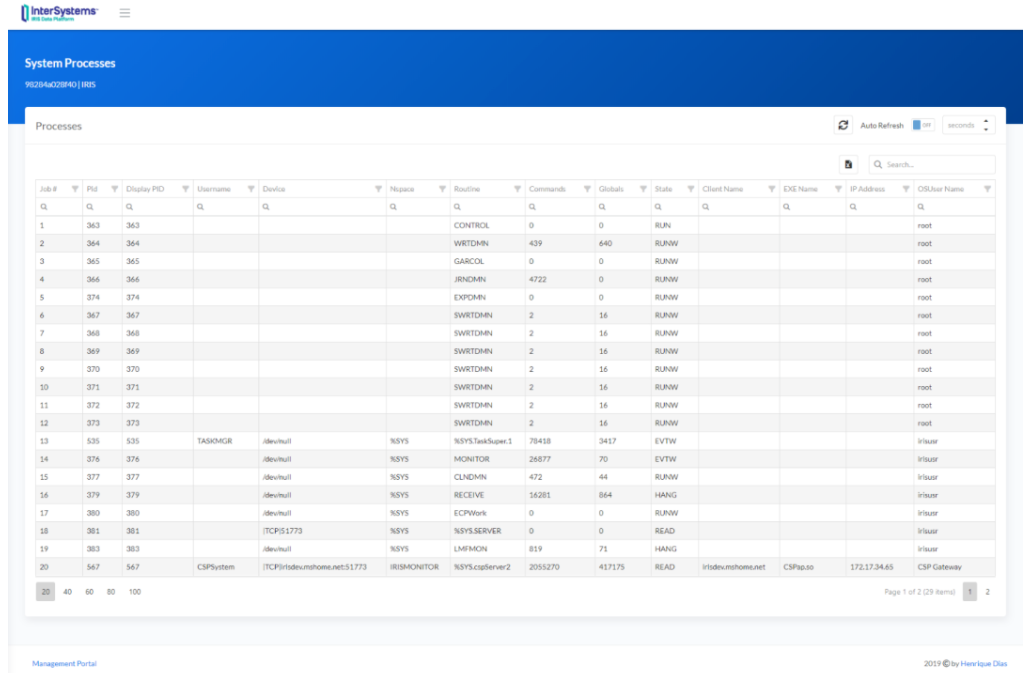Toggle the Auto Refresh switch

(922, 125)
